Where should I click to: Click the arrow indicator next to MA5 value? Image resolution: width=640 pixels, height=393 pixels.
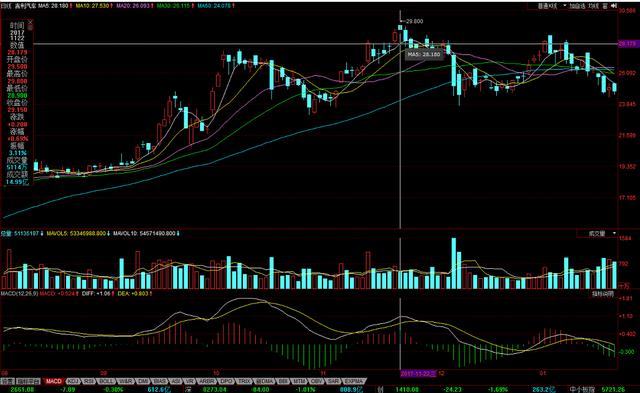coord(71,6)
